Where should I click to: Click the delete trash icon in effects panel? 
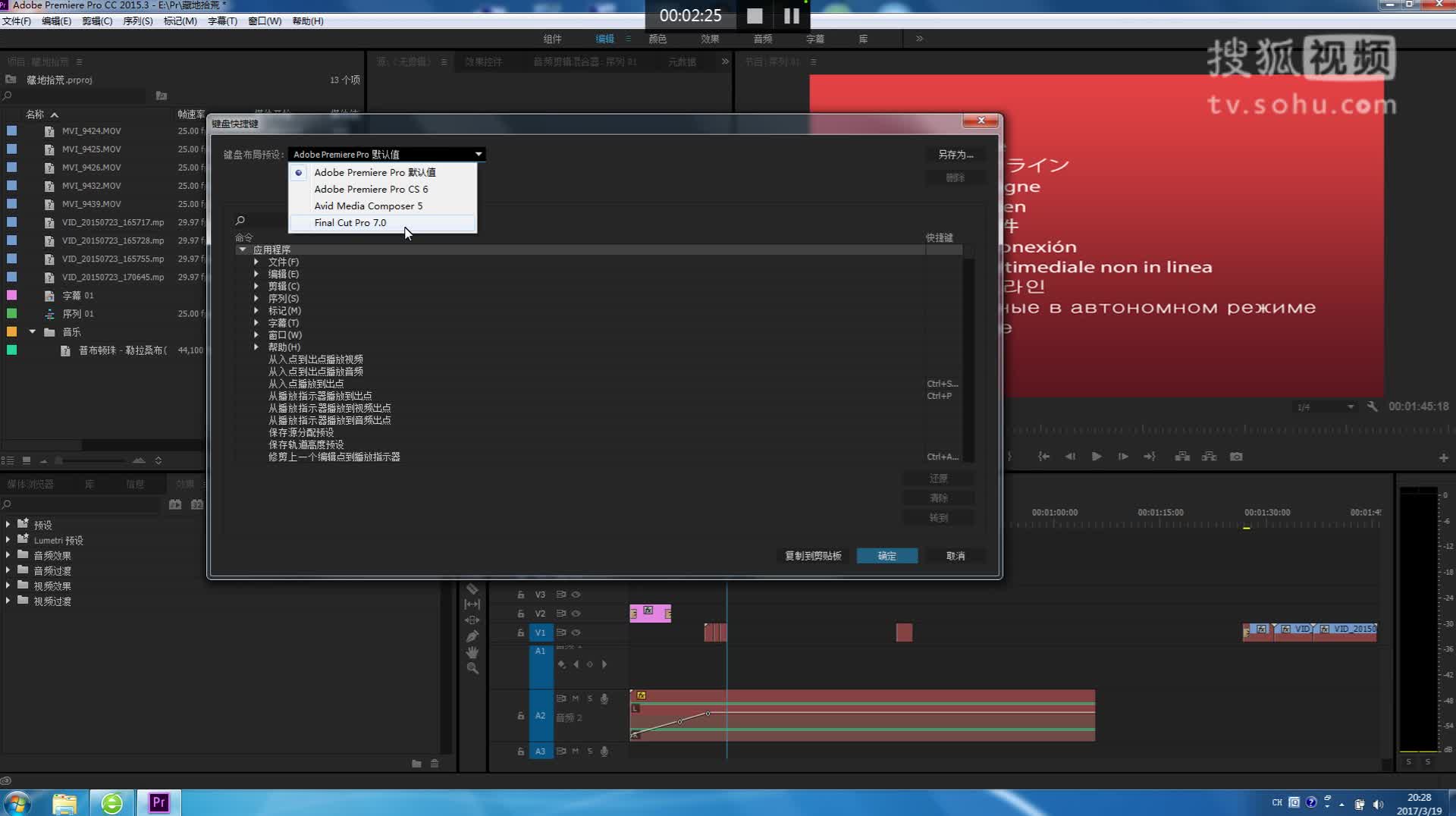[x=435, y=764]
